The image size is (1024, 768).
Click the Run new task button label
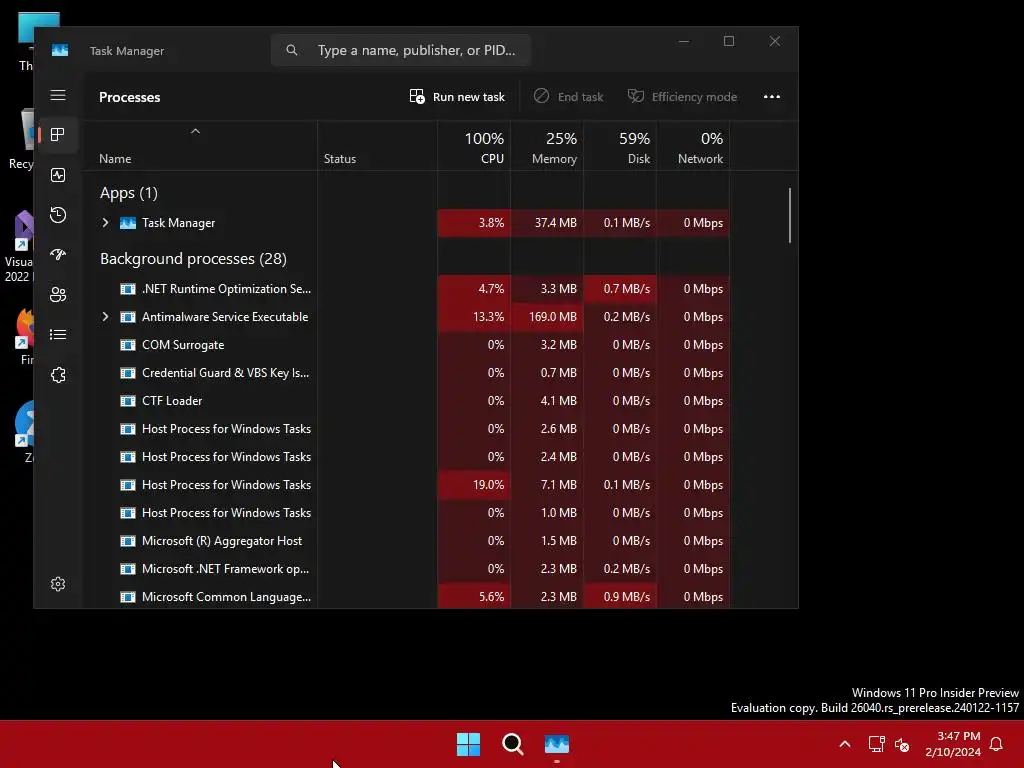pos(469,97)
